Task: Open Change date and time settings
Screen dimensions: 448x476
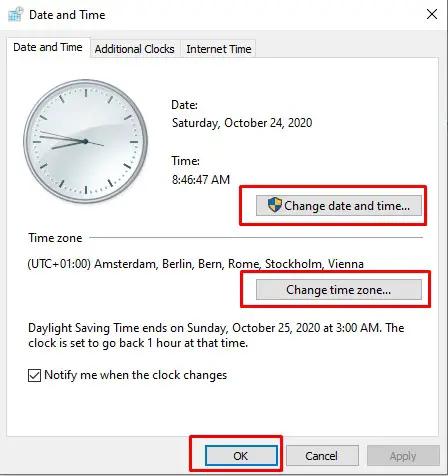Action: (339, 206)
